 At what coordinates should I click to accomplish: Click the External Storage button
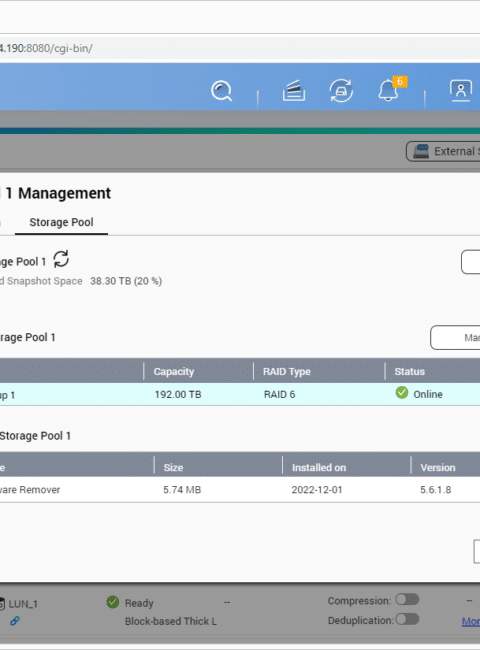(x=443, y=151)
